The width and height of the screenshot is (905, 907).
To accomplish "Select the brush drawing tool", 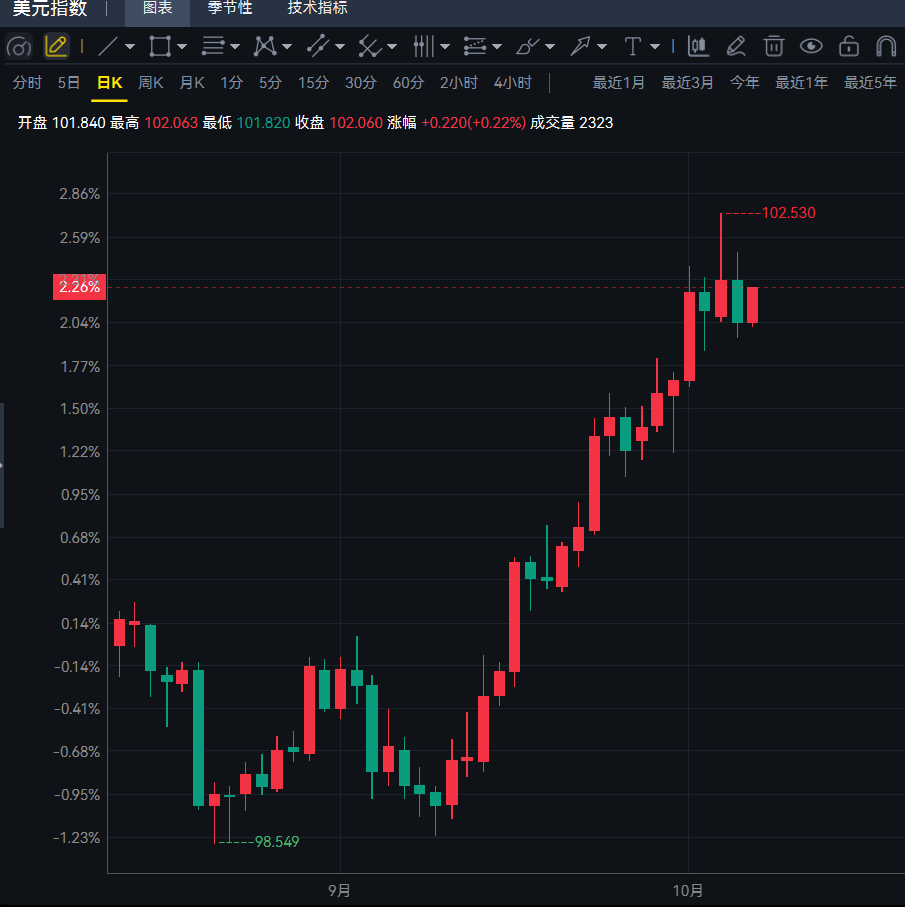I will (527, 46).
